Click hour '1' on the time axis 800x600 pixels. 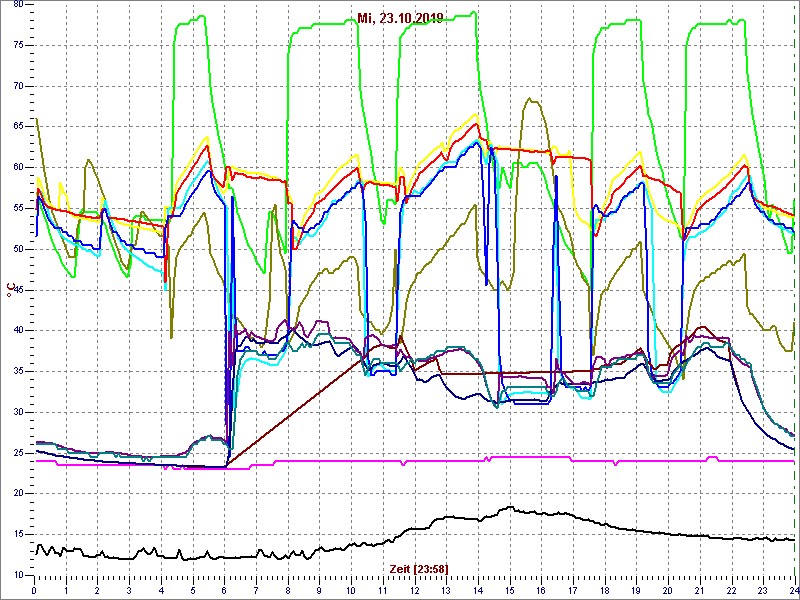coord(66,591)
